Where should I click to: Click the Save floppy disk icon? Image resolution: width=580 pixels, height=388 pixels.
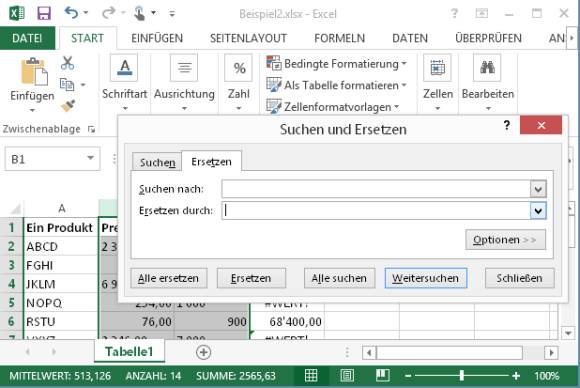point(44,14)
